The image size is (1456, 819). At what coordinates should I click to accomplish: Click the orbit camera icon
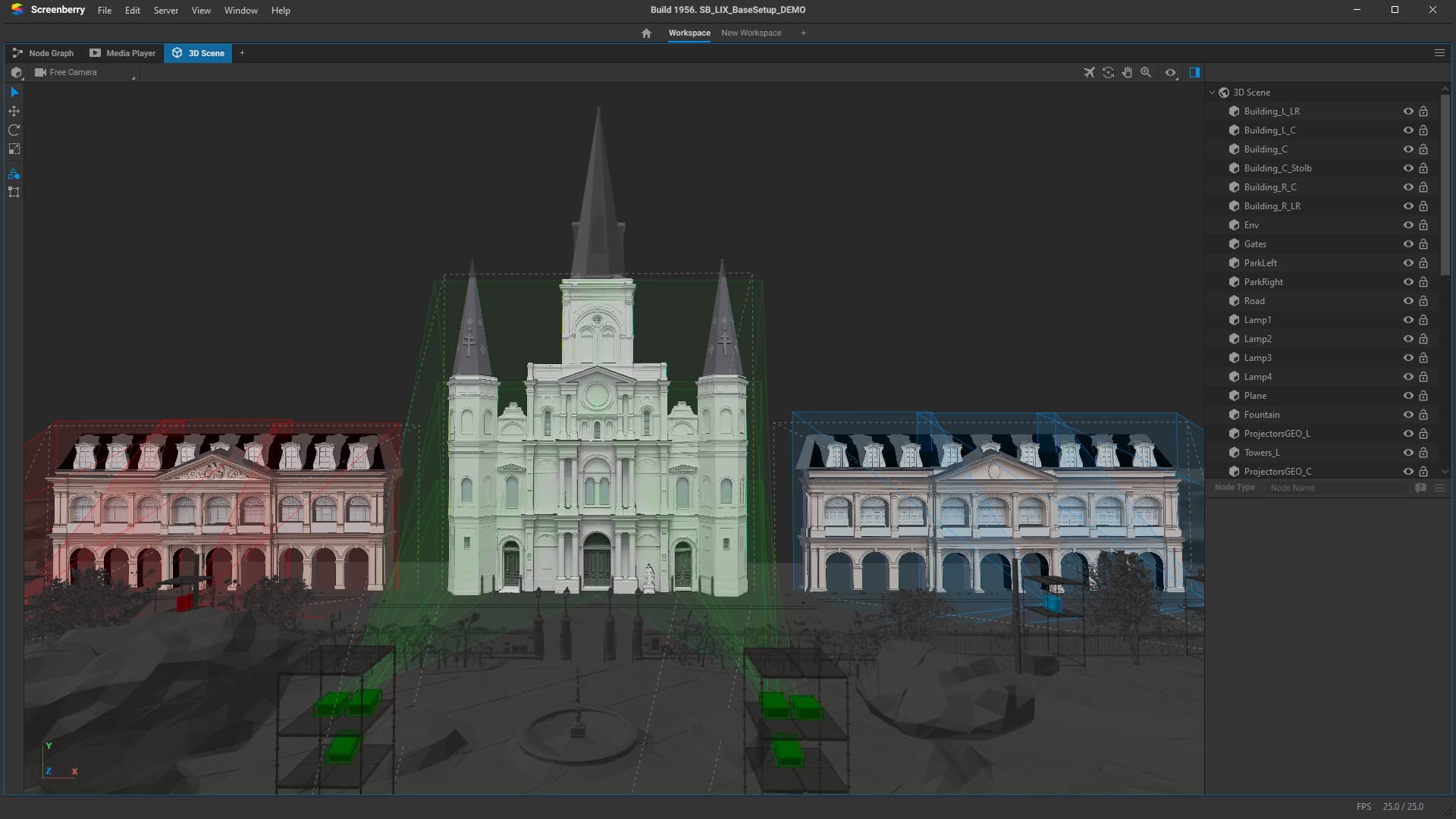click(x=1108, y=73)
